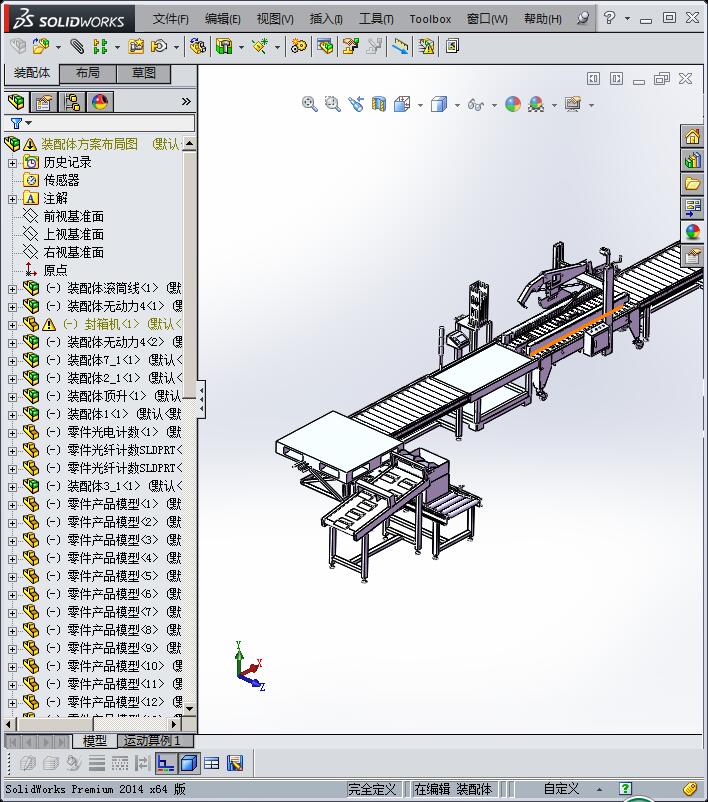
Task: Open the 编辑(E) menu
Action: point(223,19)
